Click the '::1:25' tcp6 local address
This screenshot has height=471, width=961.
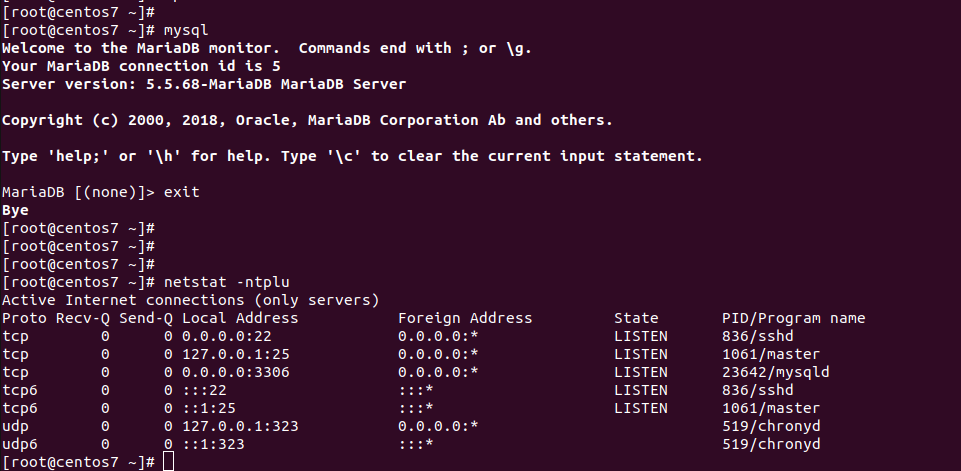[208, 408]
